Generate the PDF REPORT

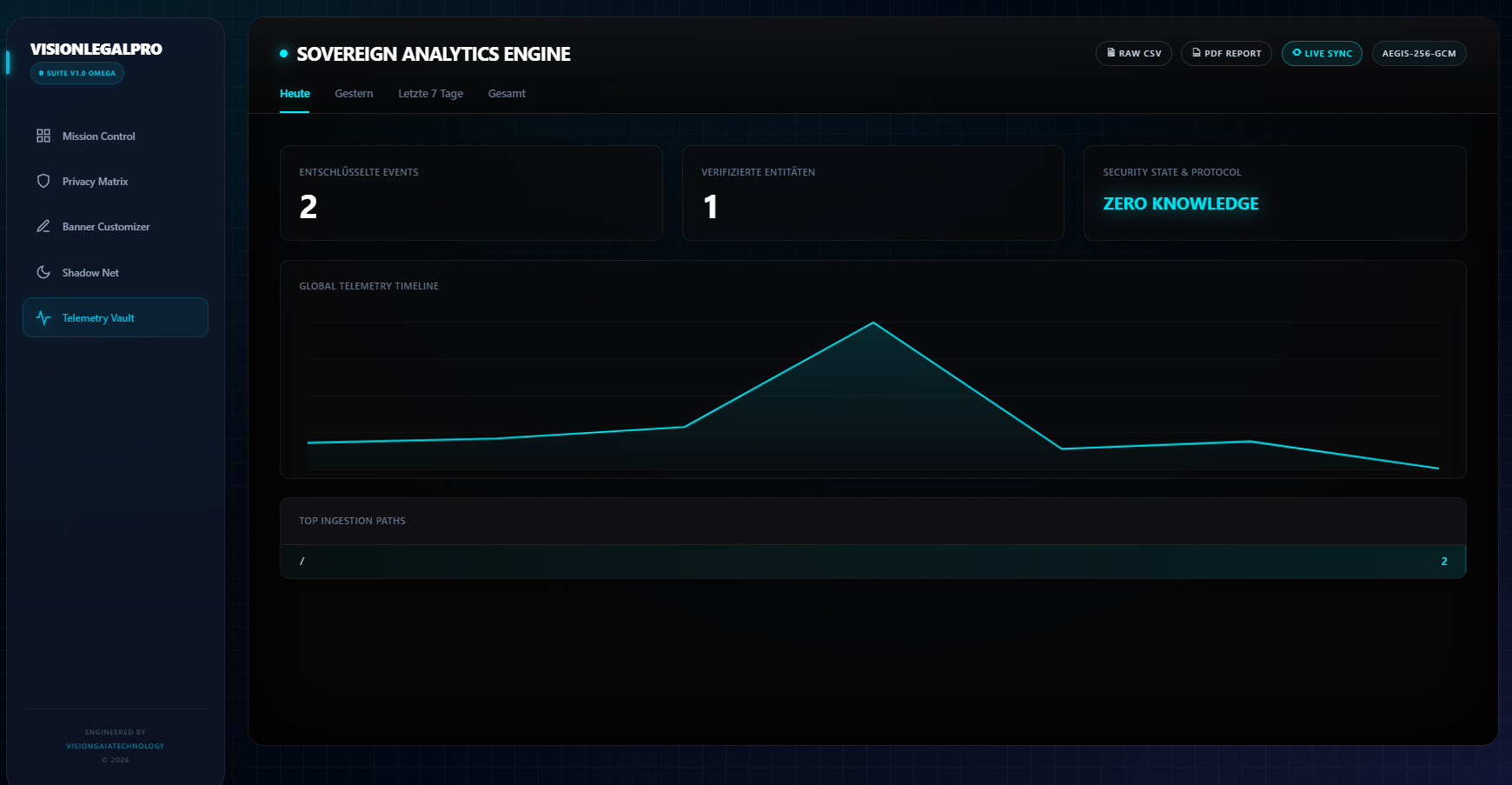[x=1226, y=53]
